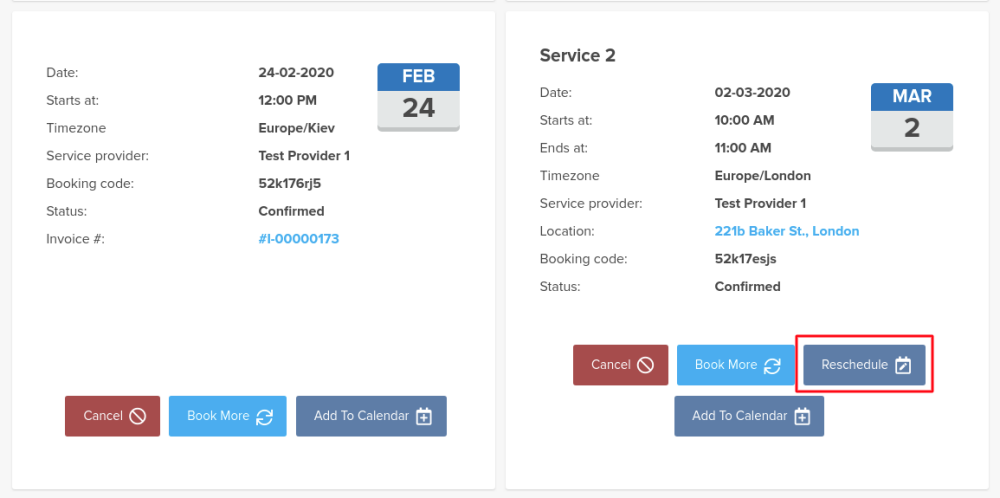Click the refresh arrows icon in the February 24 booking's Book More
The width and height of the screenshot is (1000, 498).
point(264,416)
